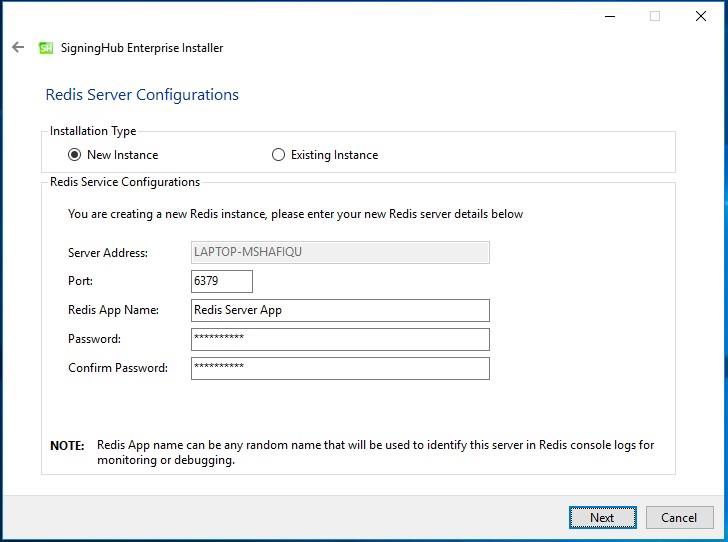Click the Redis App Name label
The image size is (728, 542).
(x=113, y=310)
